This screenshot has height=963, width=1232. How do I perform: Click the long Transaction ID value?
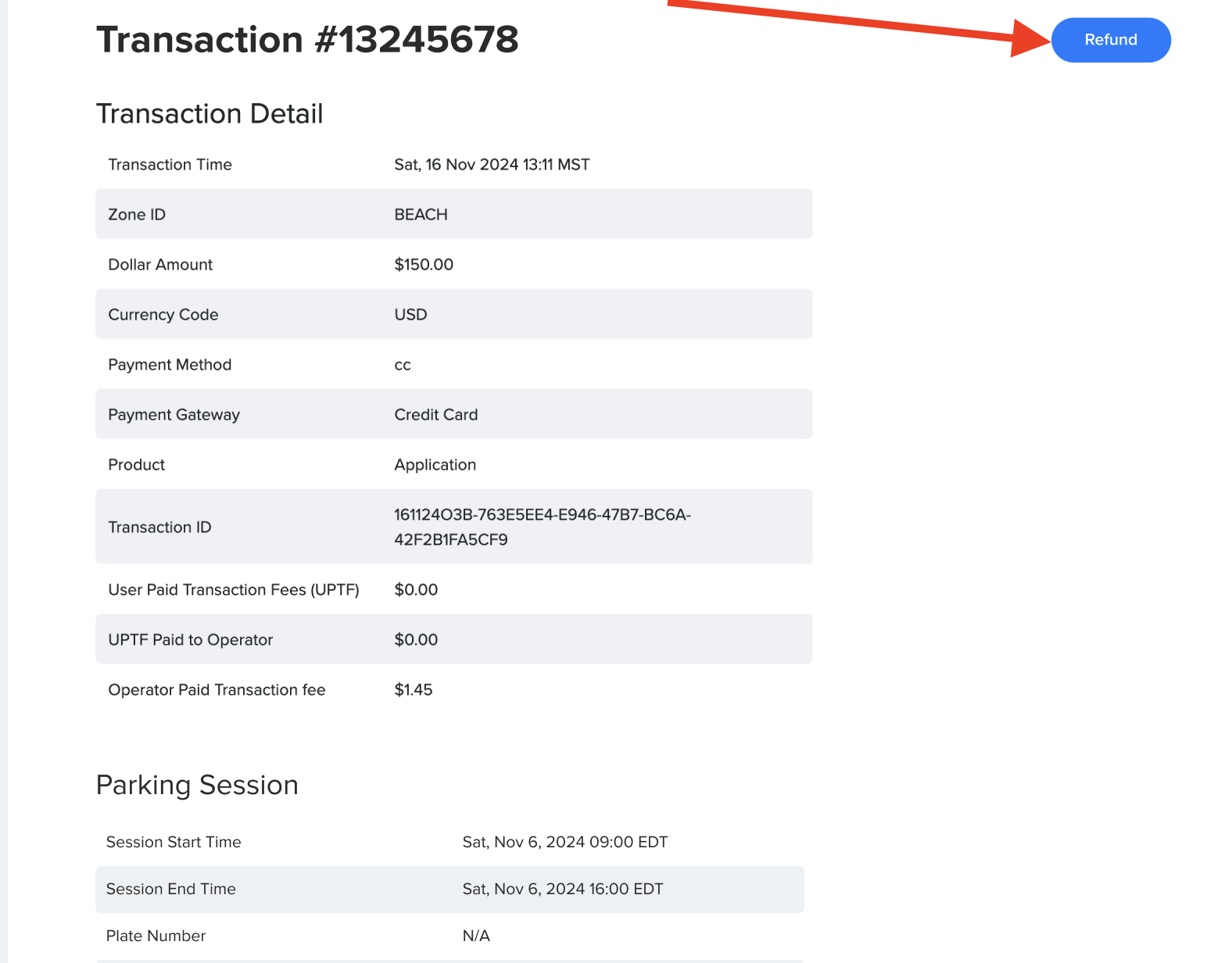[x=543, y=527]
